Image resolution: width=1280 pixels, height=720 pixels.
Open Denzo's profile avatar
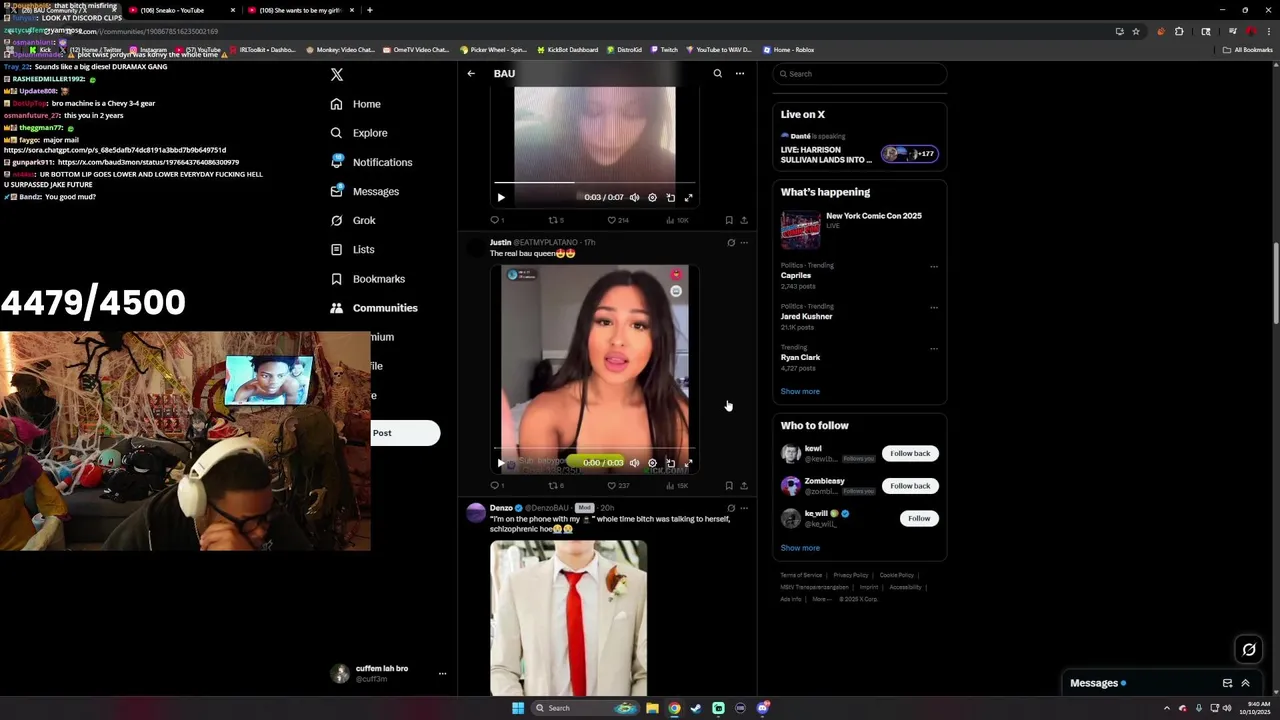point(476,513)
